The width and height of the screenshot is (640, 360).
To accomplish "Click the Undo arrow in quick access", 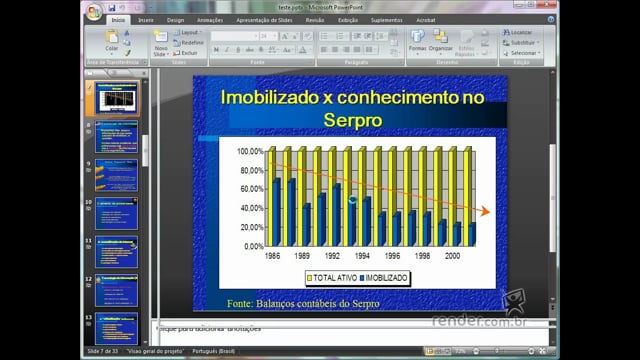I will click(x=122, y=8).
